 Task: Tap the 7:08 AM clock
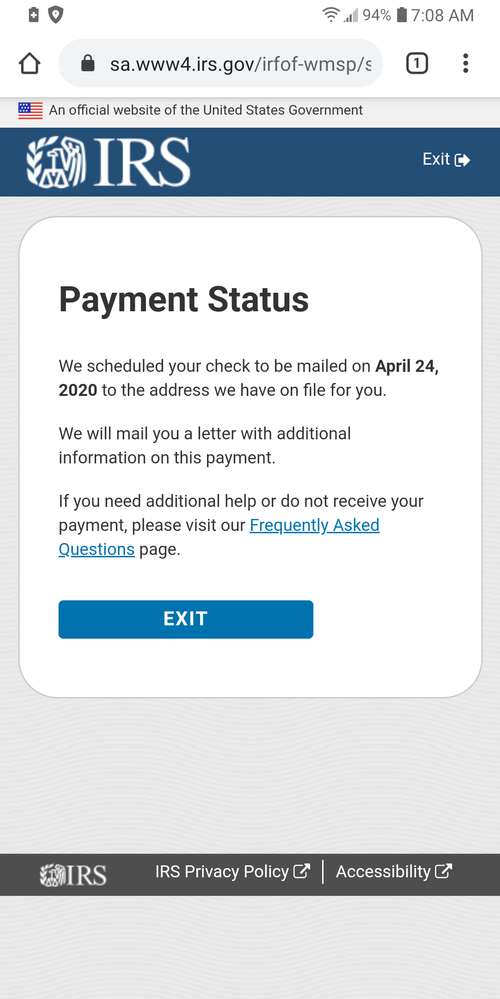pyautogui.click(x=442, y=15)
